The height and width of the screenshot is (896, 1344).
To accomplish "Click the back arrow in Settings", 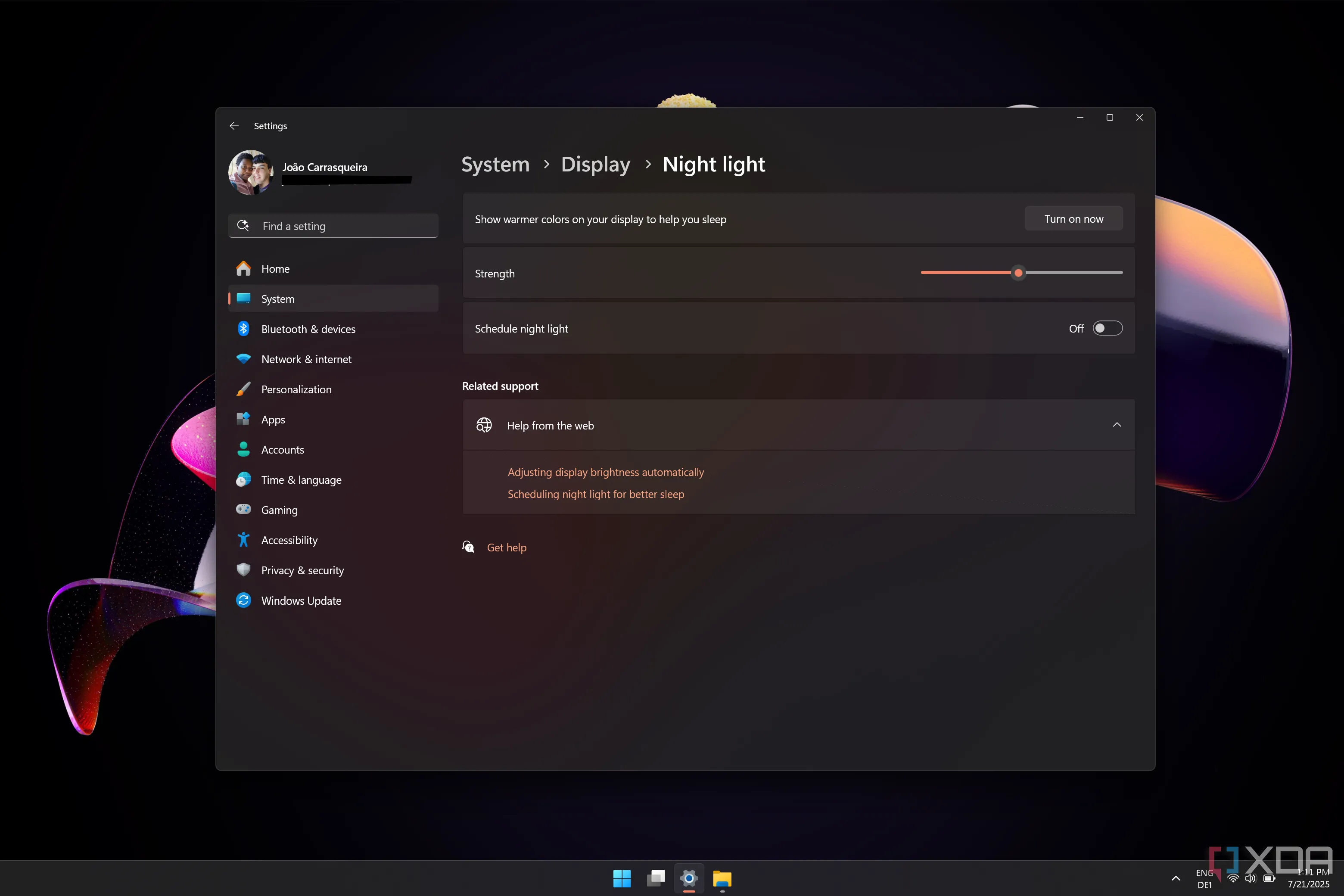I will 234,126.
